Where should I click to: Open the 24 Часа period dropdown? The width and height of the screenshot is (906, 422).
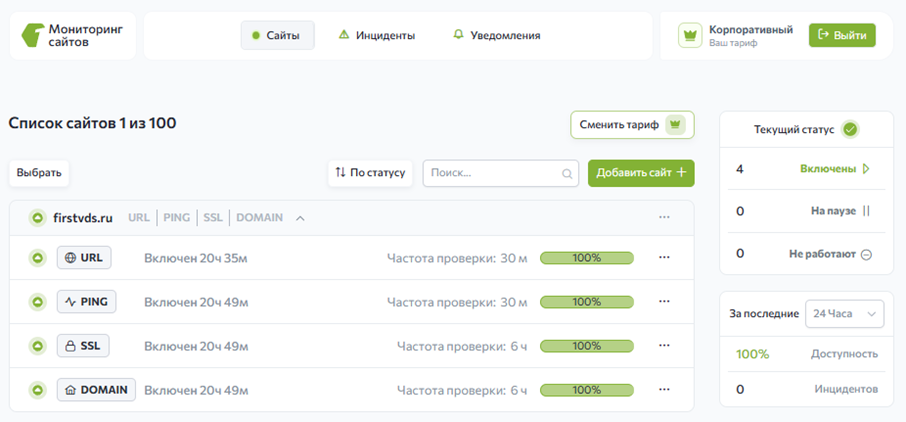pyautogui.click(x=844, y=314)
